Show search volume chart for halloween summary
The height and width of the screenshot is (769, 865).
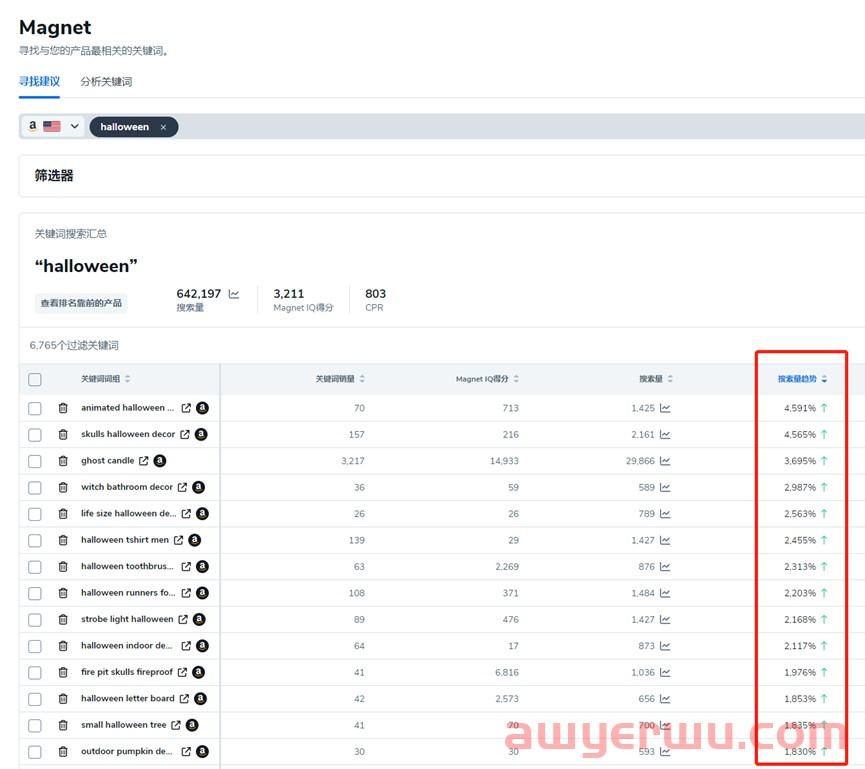tap(234, 294)
